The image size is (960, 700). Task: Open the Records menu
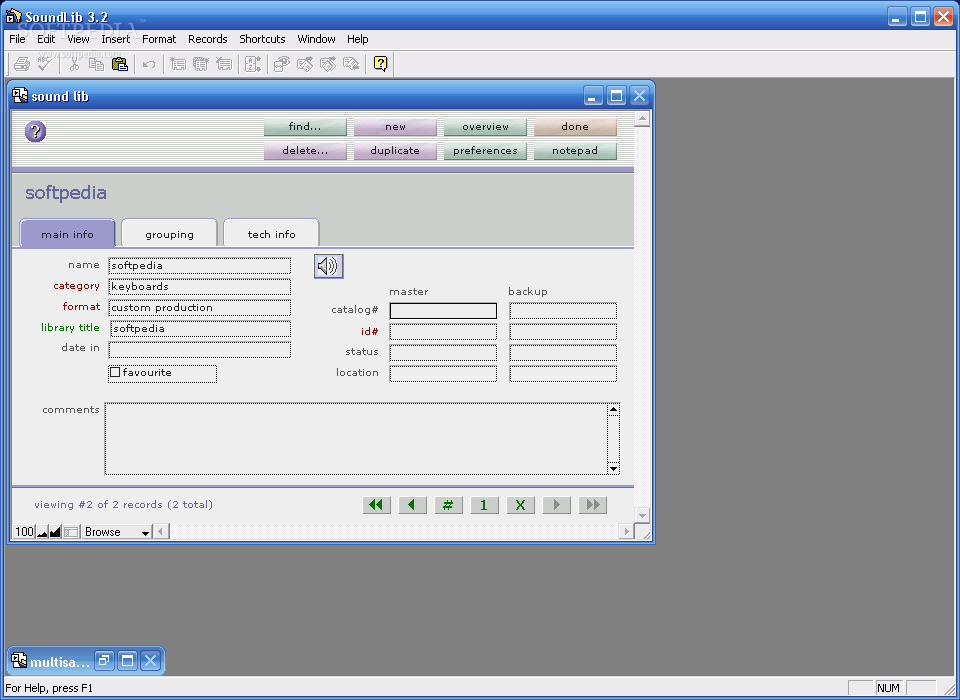pyautogui.click(x=208, y=39)
